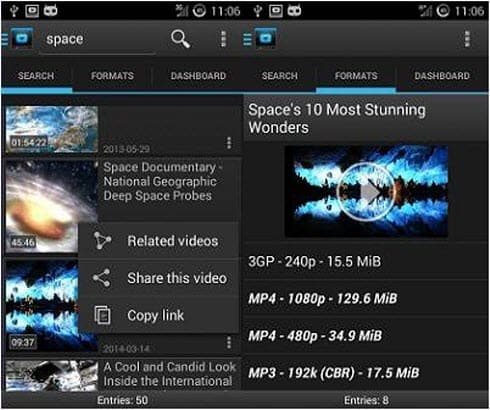Viewport: 490px width, 410px height.
Task: Select MP4 - 1080p - 129.6 MiB format
Action: [366, 298]
